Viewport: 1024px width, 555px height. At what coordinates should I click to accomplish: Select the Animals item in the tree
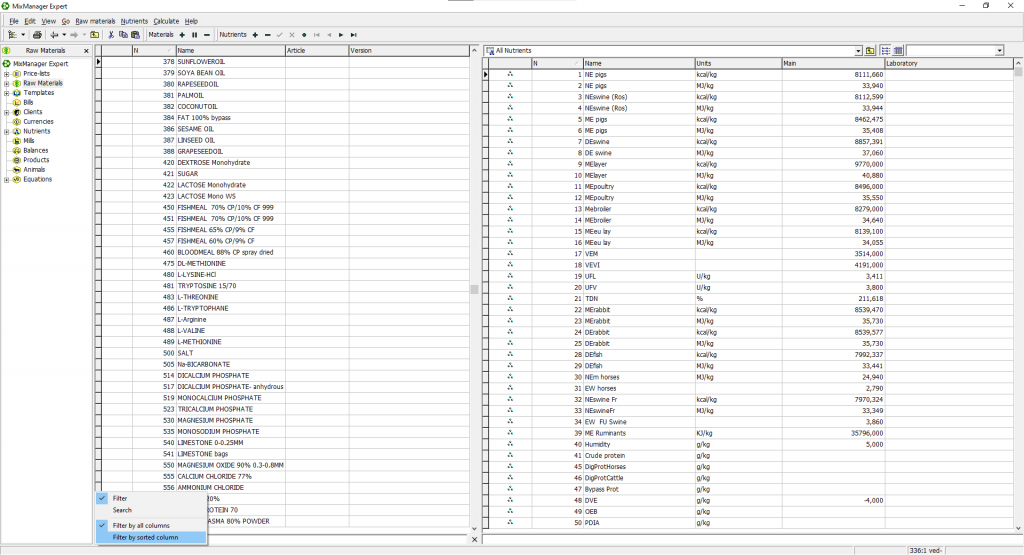[34, 170]
